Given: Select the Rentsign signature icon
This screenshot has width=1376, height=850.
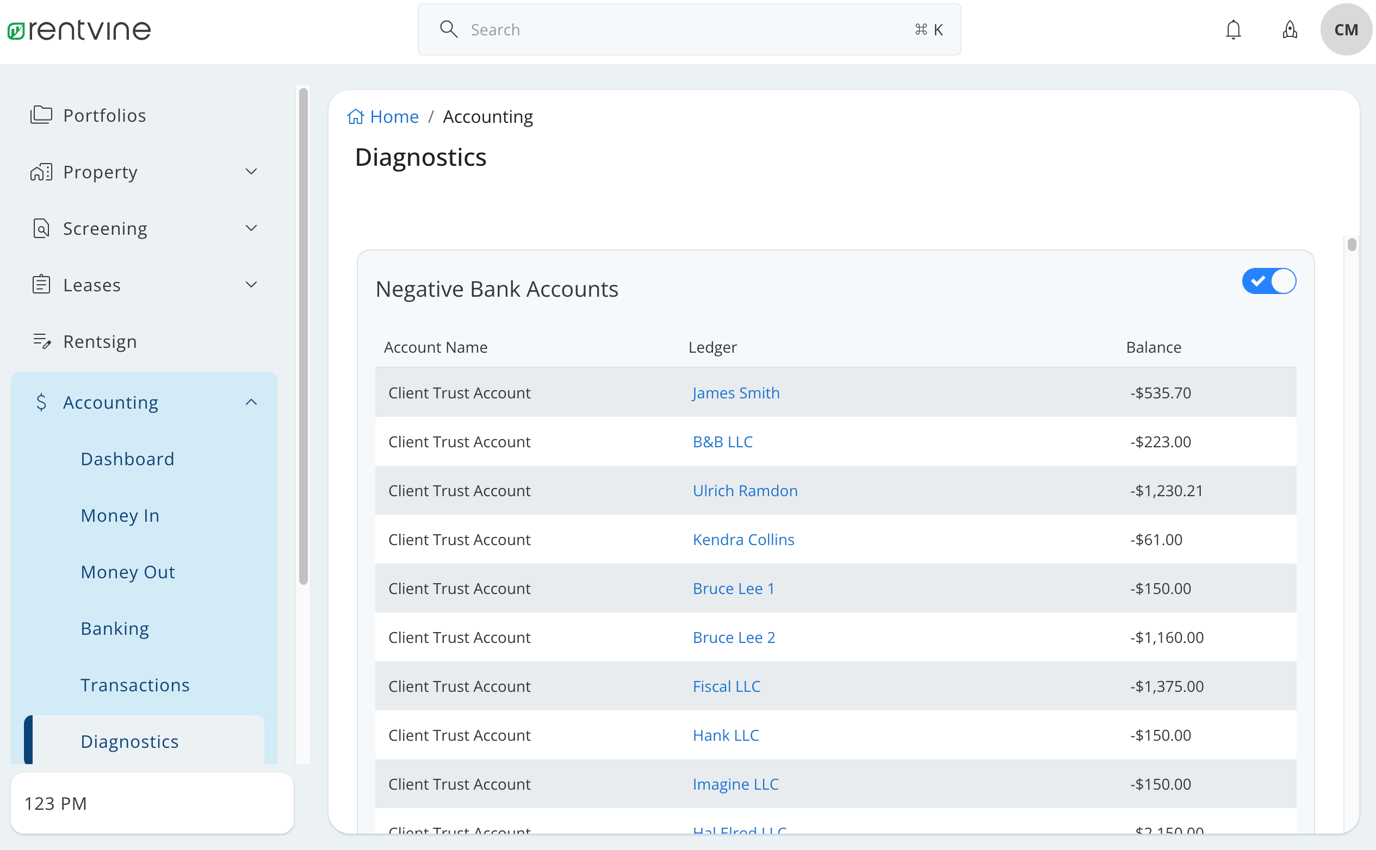Looking at the screenshot, I should coord(40,341).
